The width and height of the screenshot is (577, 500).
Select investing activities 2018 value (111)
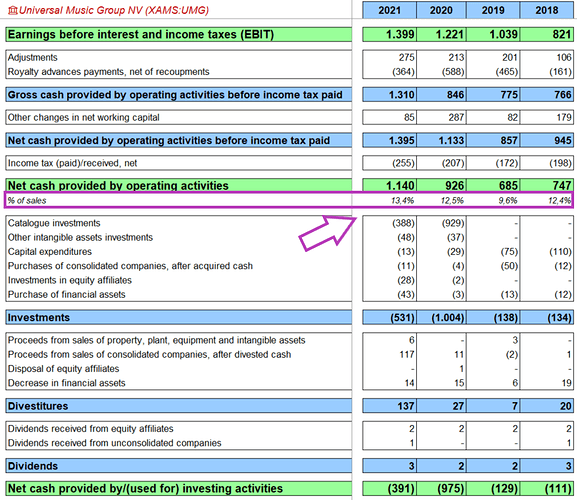click(558, 489)
